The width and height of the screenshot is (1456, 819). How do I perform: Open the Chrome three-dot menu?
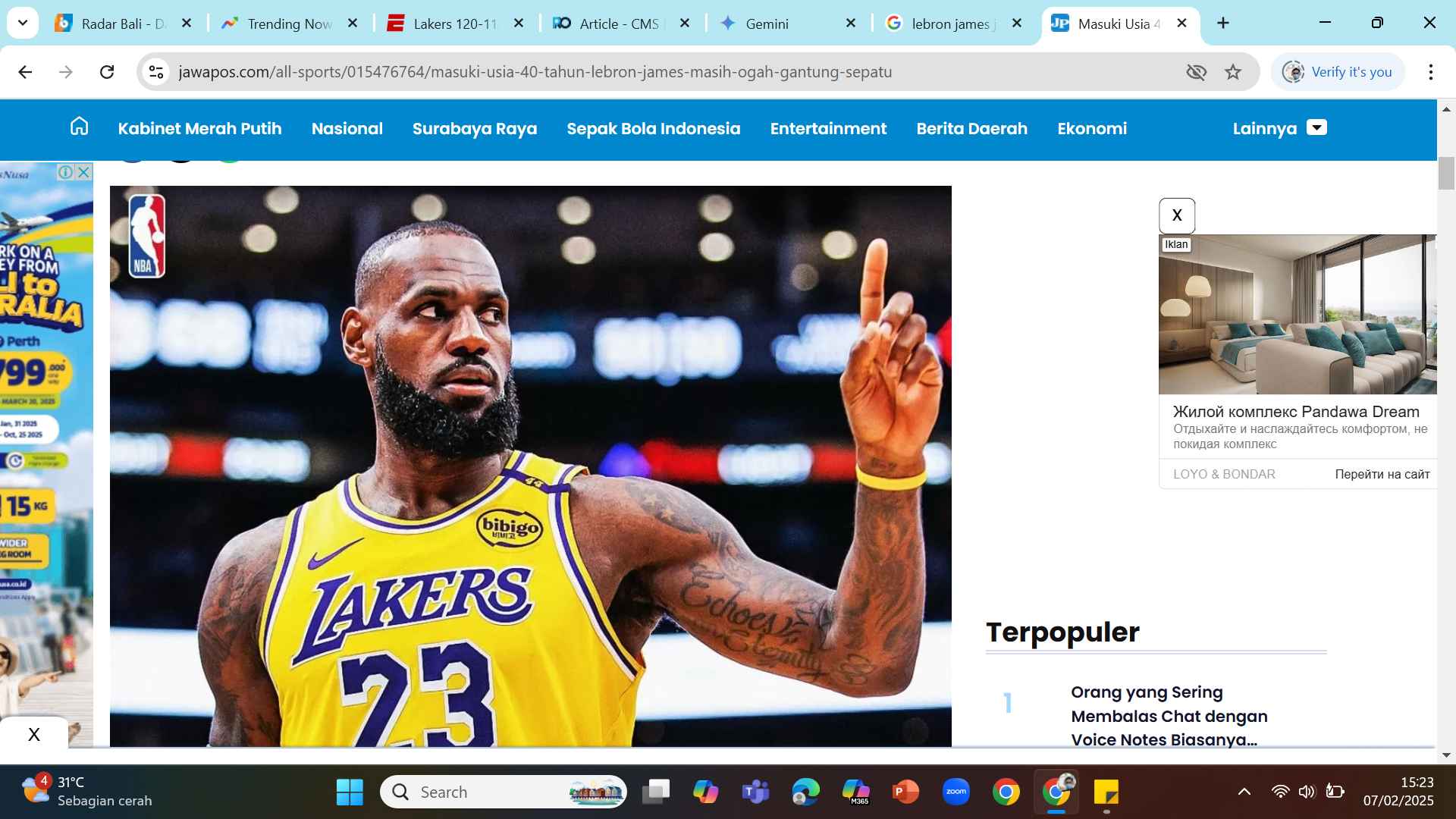point(1430,72)
